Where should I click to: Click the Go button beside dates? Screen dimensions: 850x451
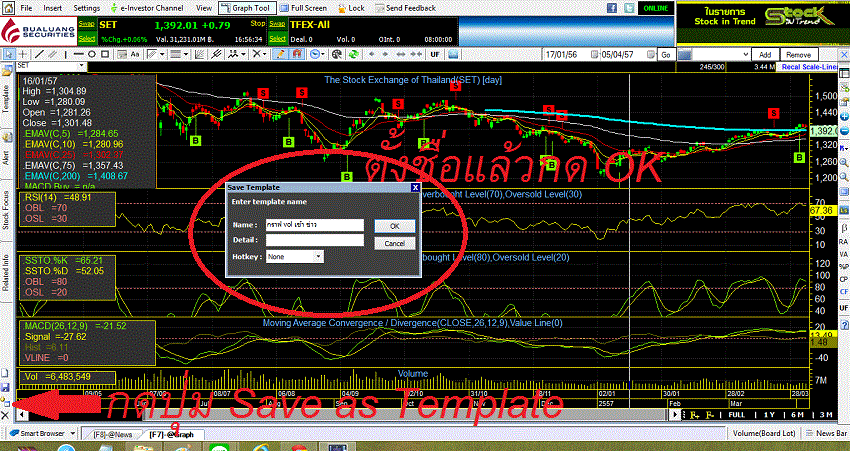point(666,55)
